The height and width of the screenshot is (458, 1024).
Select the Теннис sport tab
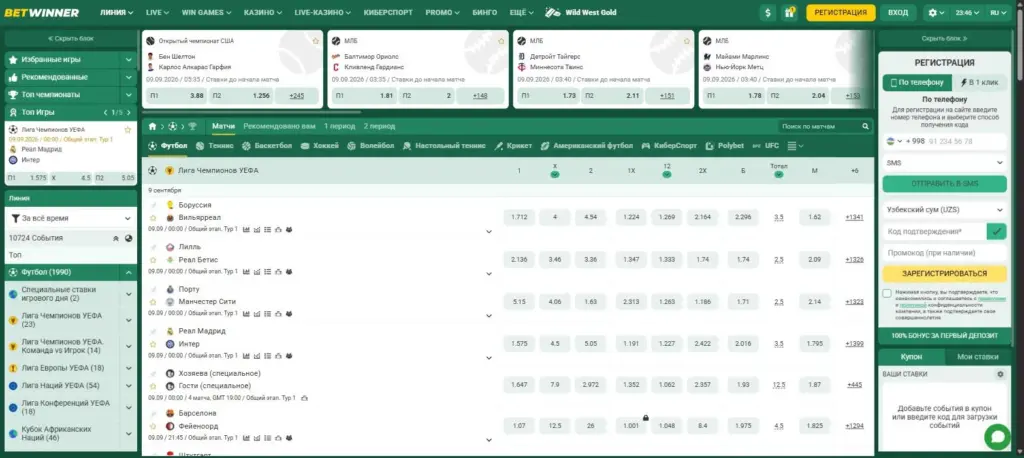(215, 146)
